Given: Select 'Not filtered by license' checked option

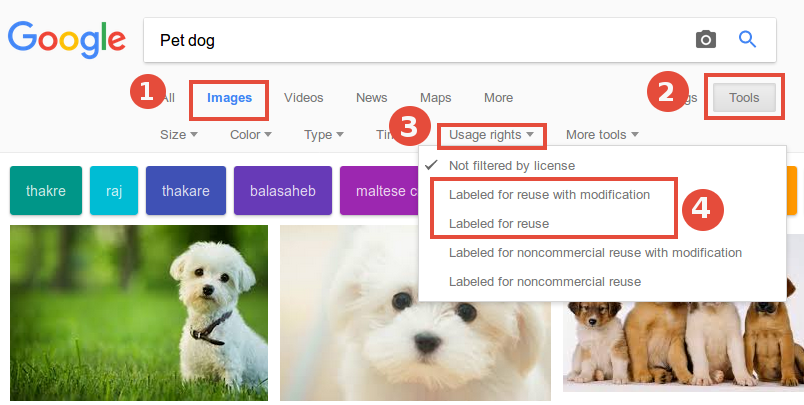Looking at the screenshot, I should coord(511,164).
